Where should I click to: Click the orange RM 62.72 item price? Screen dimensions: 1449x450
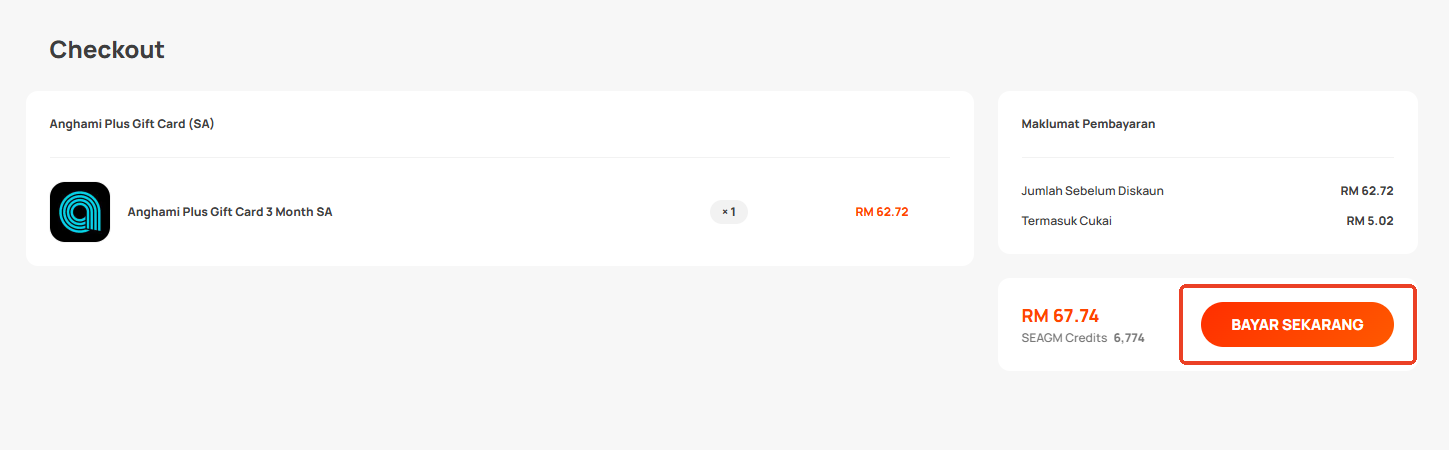[x=882, y=212]
